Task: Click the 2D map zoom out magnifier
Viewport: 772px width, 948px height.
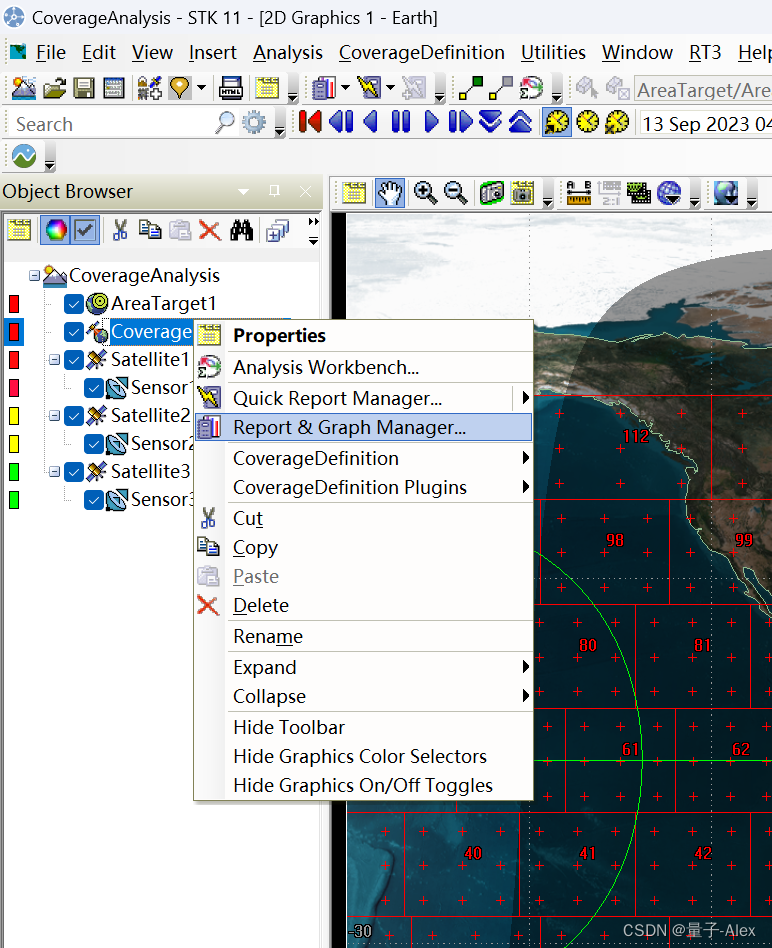Action: pos(456,193)
